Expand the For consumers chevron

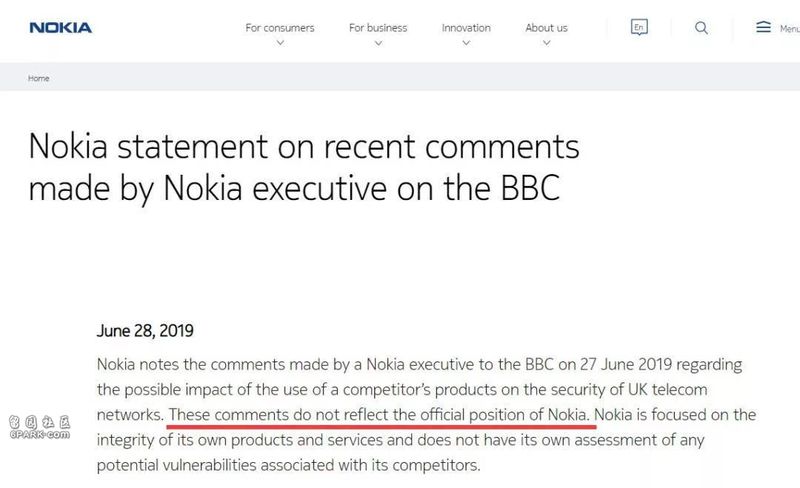[280, 43]
